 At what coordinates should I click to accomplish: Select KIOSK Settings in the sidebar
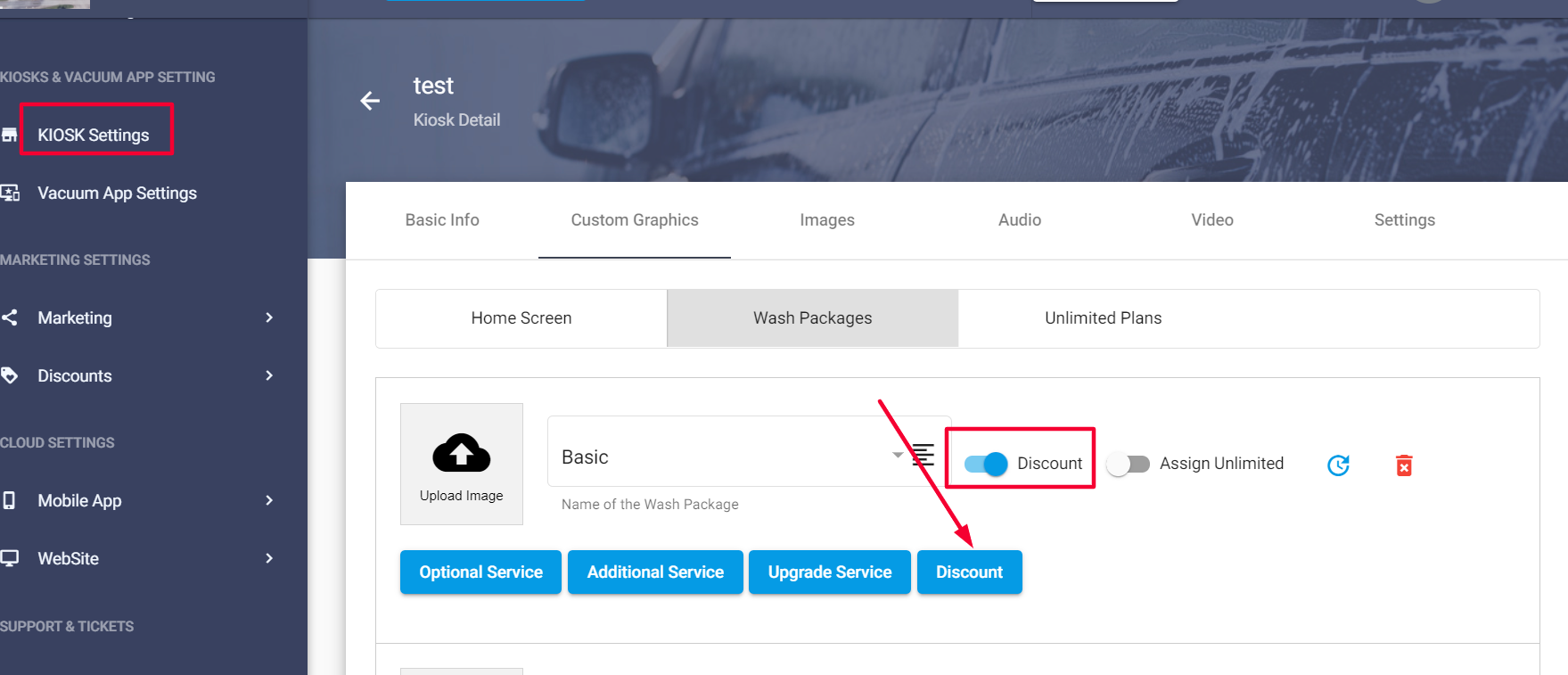click(94, 136)
